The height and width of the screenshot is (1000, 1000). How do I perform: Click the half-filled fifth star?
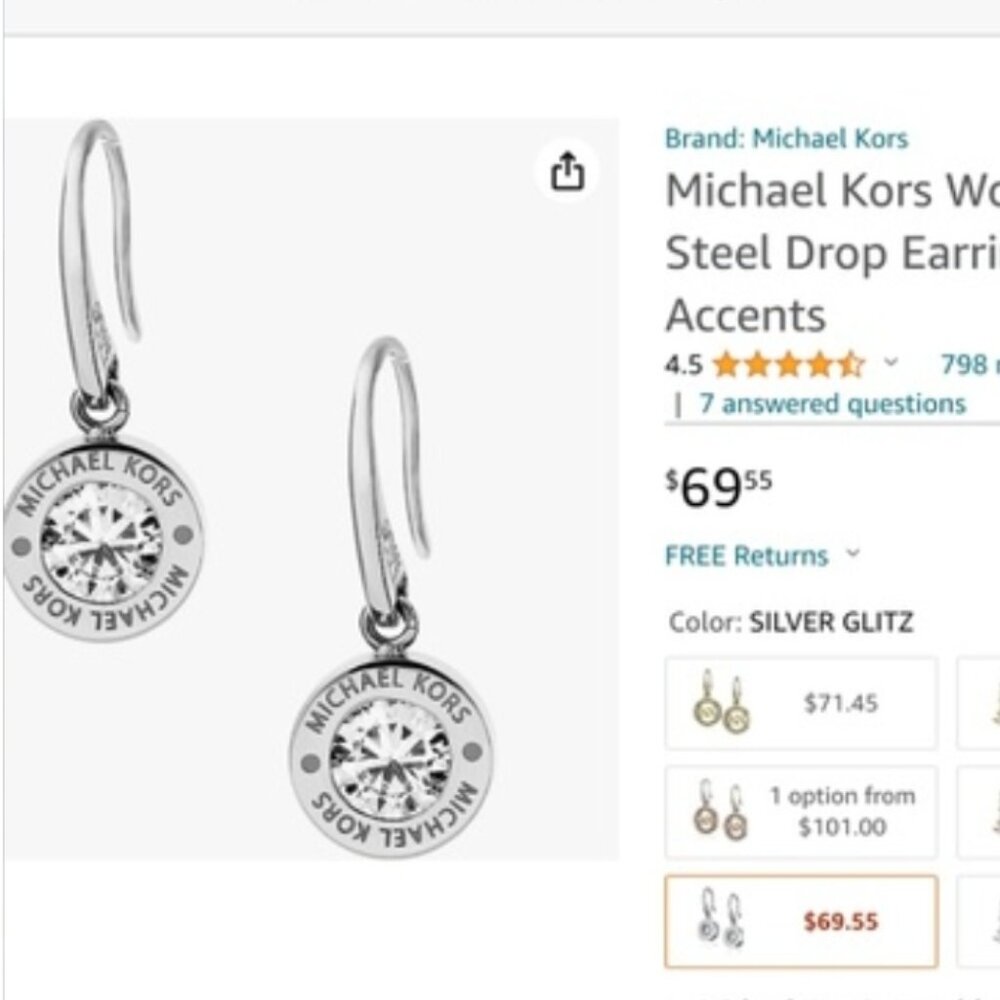848,366
